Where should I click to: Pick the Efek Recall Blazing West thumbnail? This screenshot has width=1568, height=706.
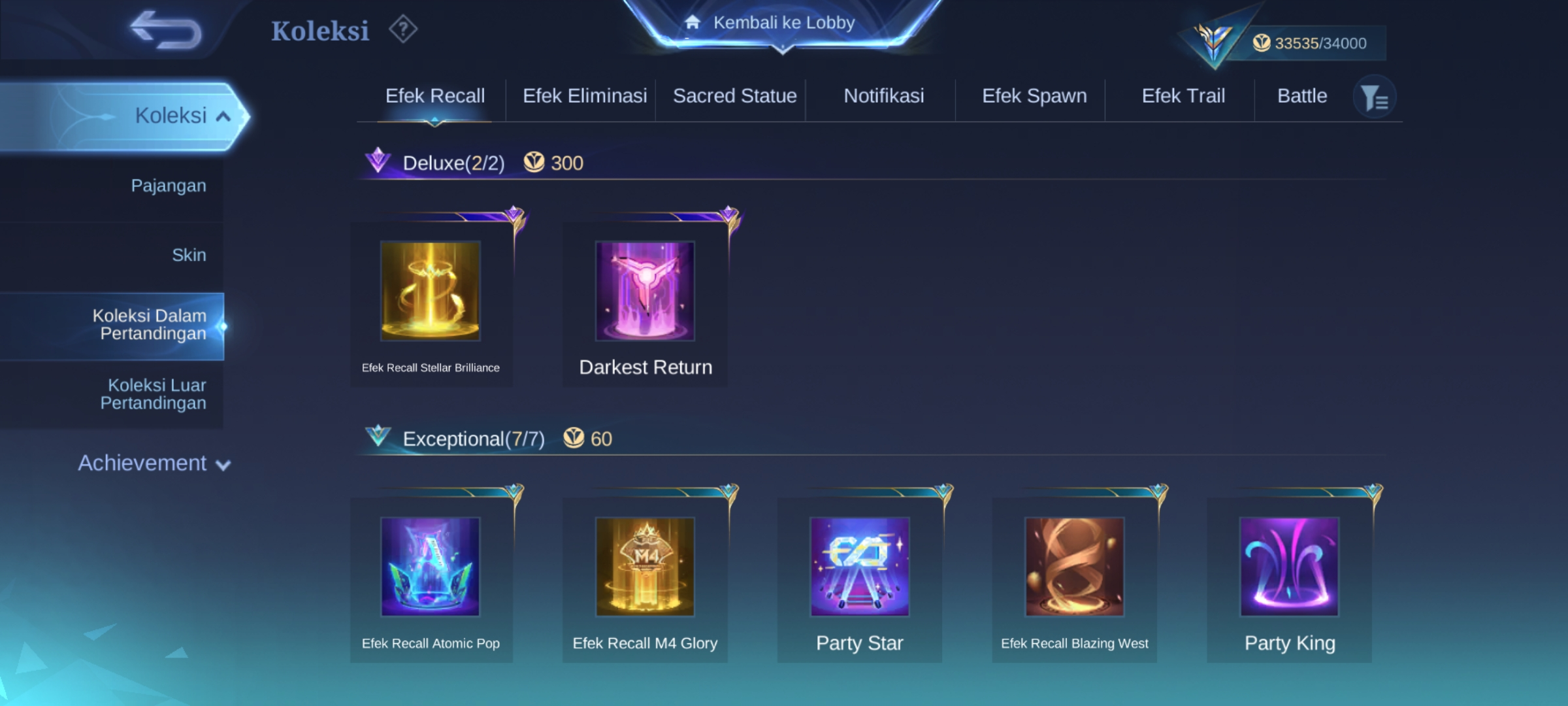pos(1075,567)
